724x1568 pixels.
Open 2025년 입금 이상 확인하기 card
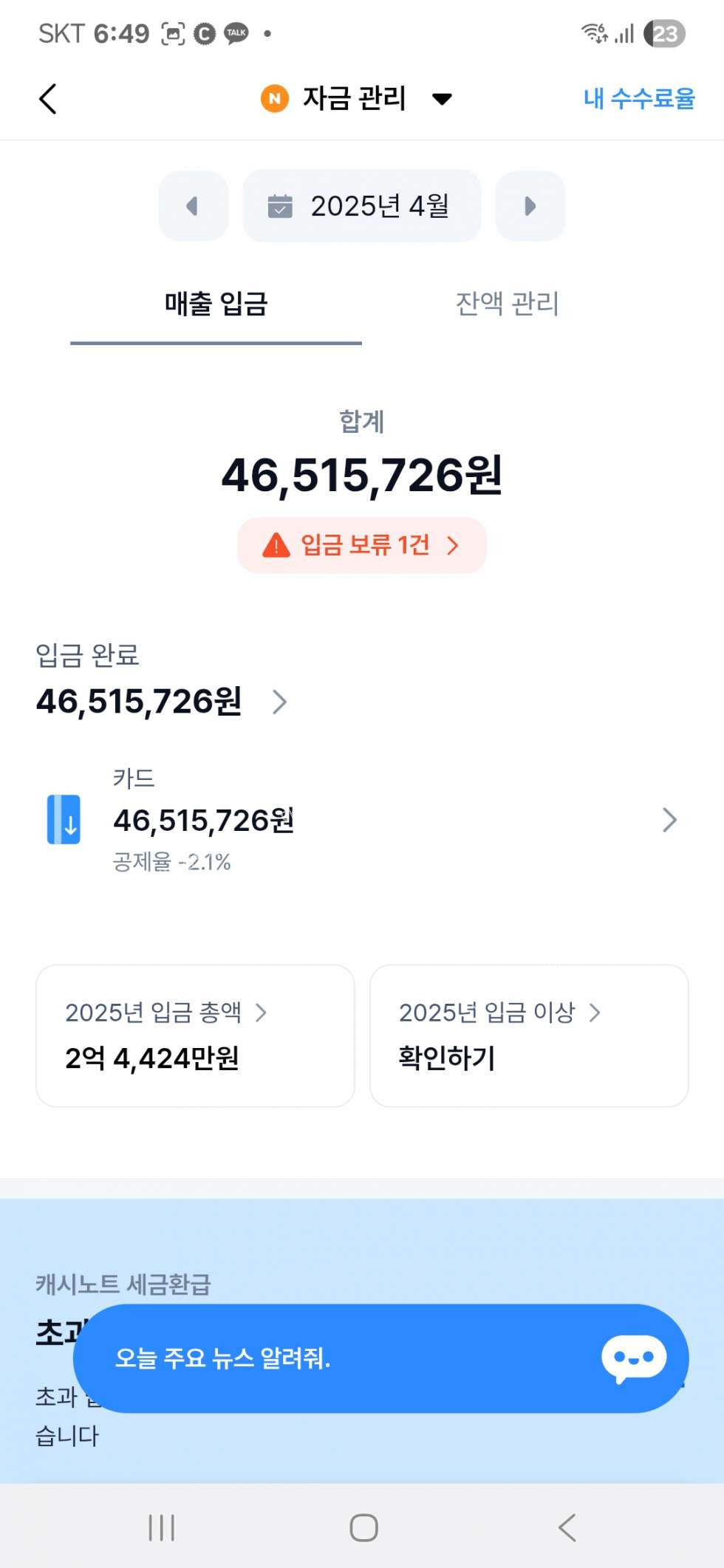pyautogui.click(x=529, y=1035)
